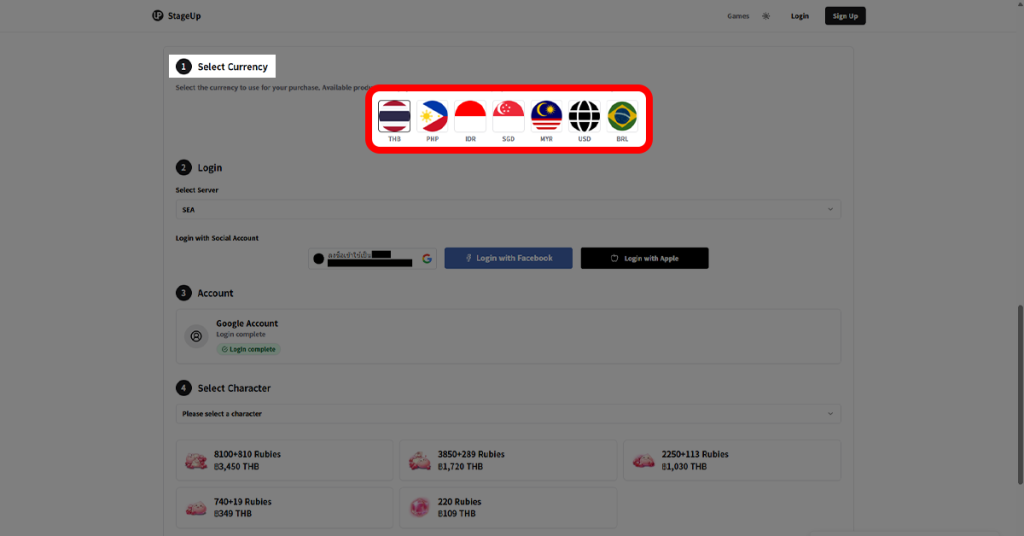The height and width of the screenshot is (536, 1024).
Task: Click Login with Apple button
Action: click(644, 258)
